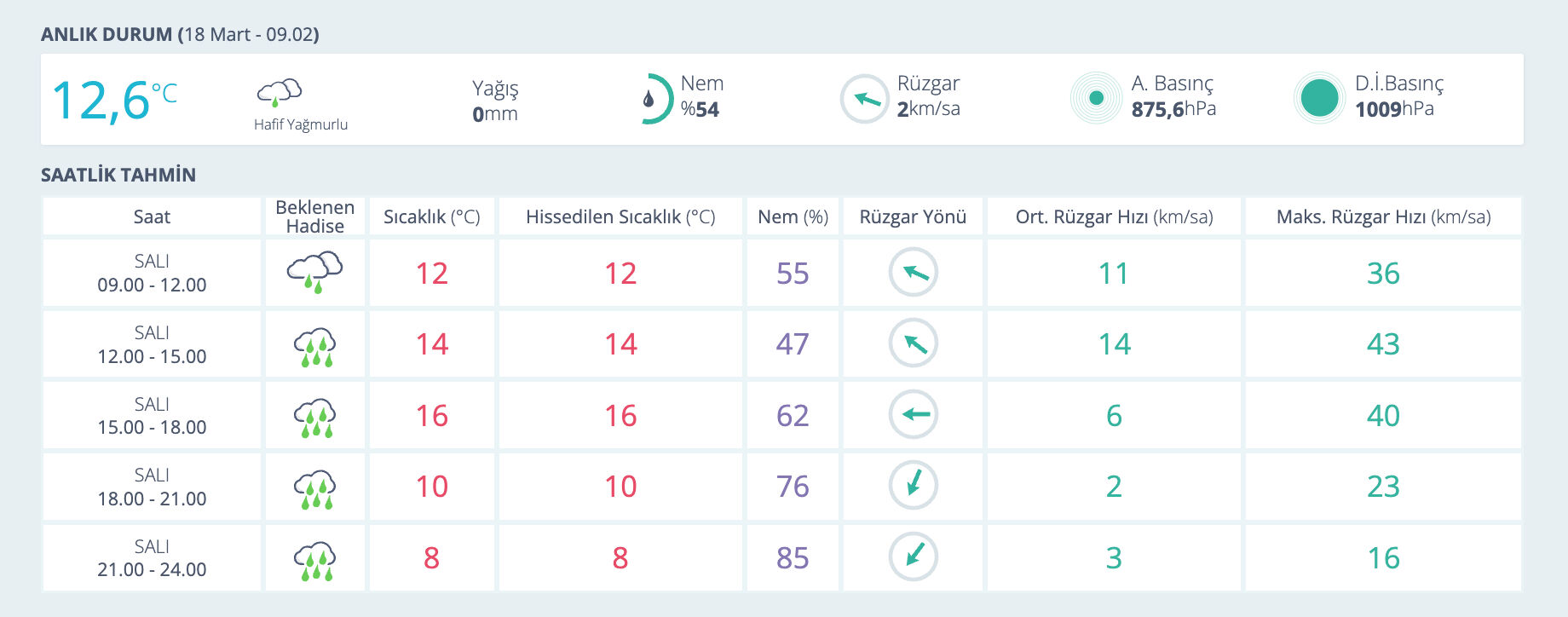
Task: Click the ANLIK DURUM heading text
Action: click(107, 35)
